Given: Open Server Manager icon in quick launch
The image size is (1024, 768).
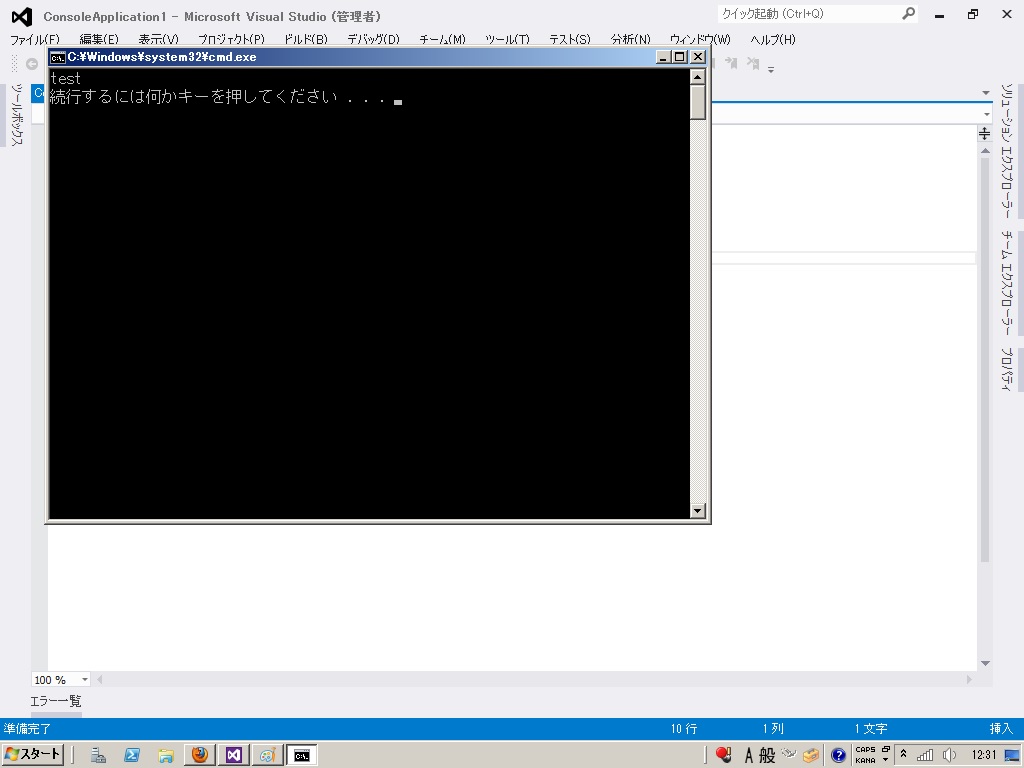Looking at the screenshot, I should pyautogui.click(x=99, y=756).
